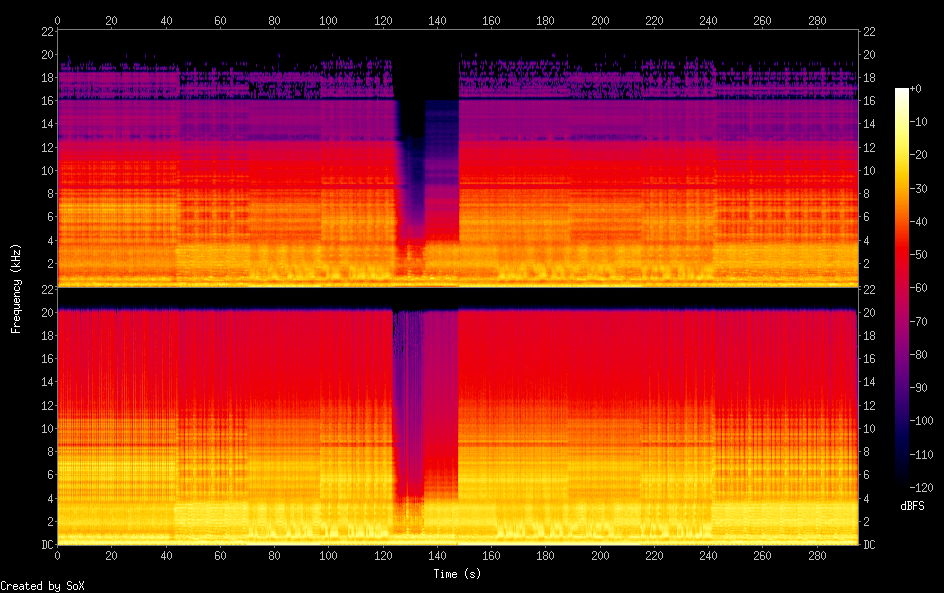
Task: Click the right-side DC label of the lower channel
Action: coord(870,544)
